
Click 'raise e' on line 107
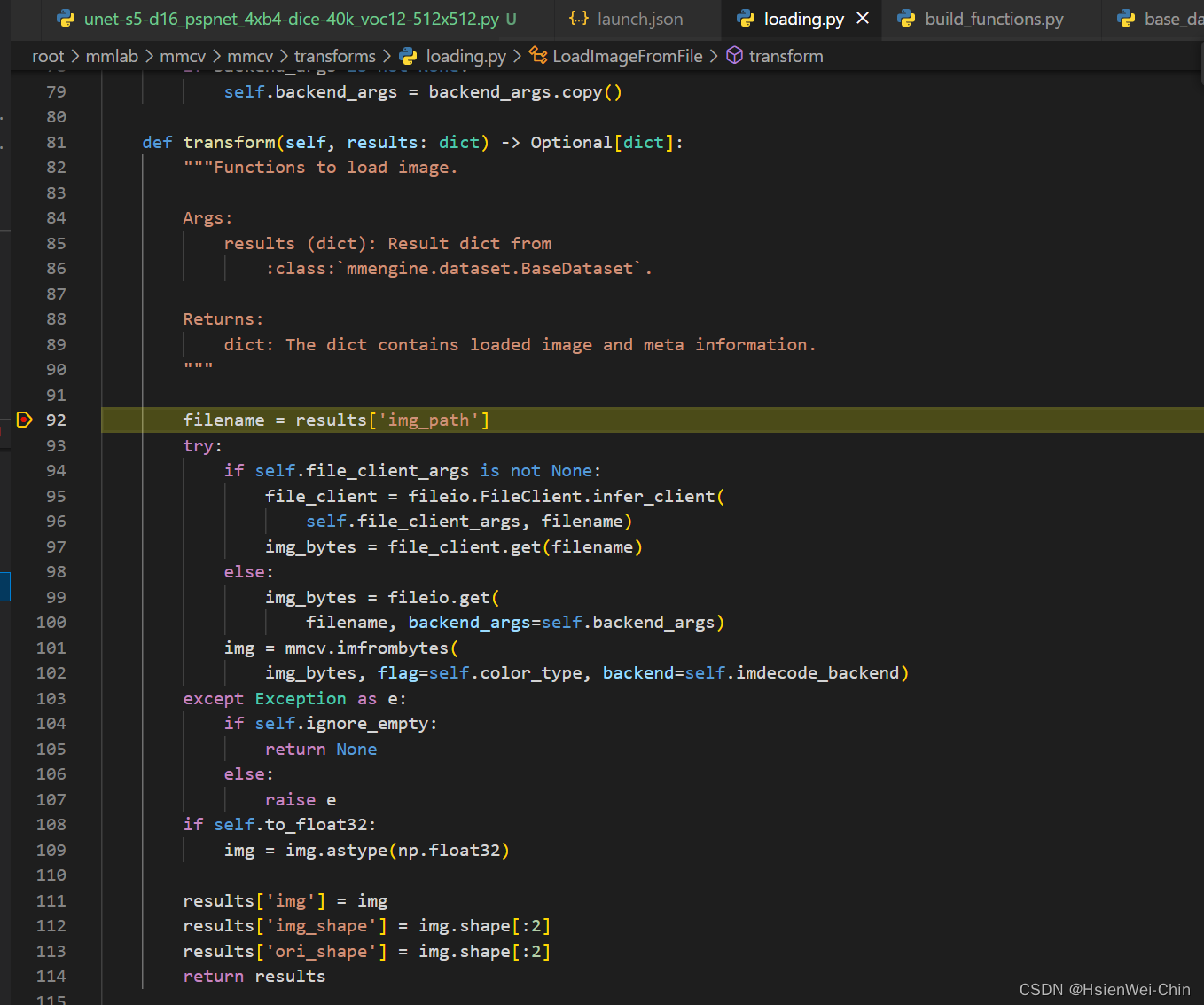[x=301, y=799]
